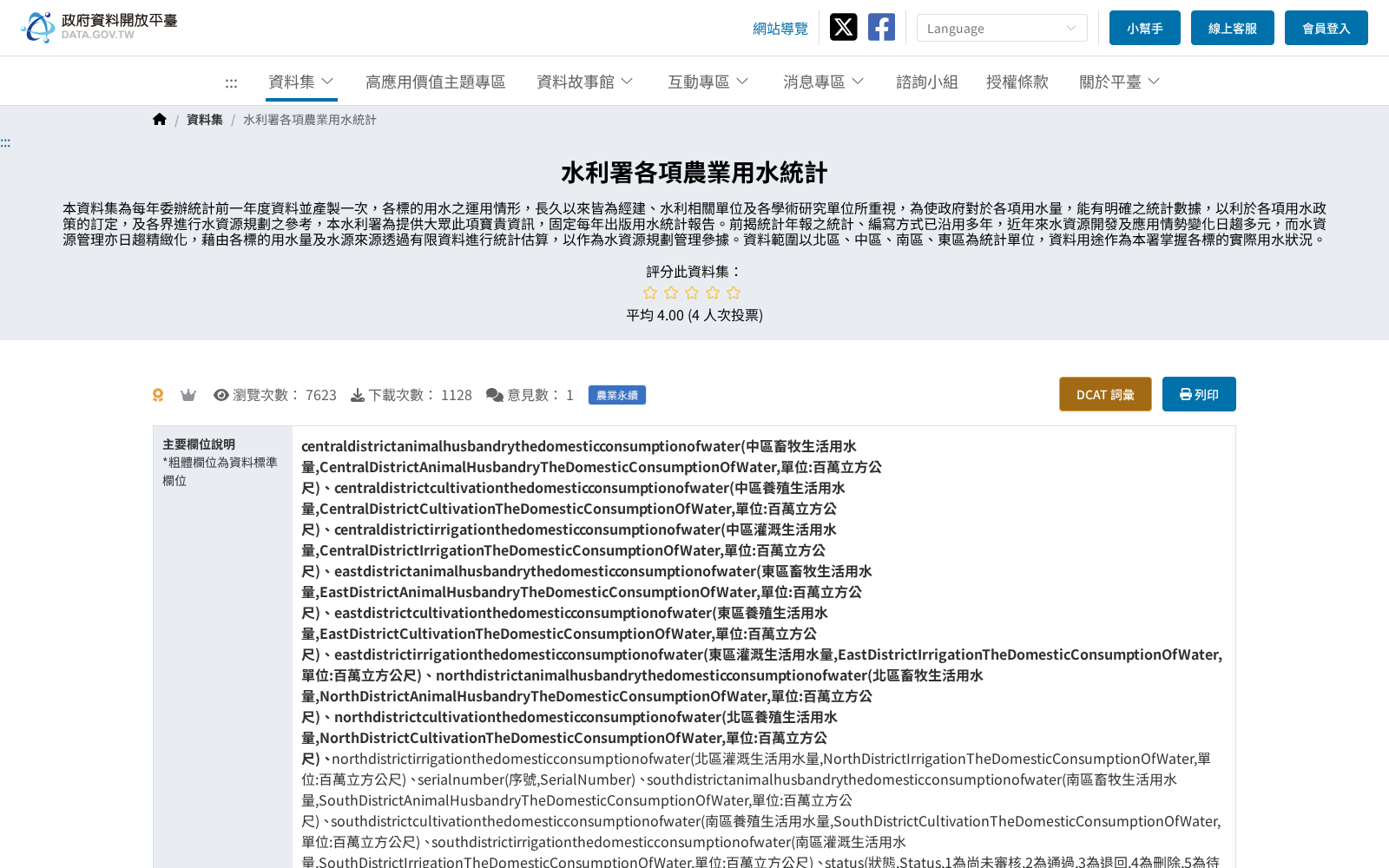Expand the 互動專區 menu

(708, 82)
